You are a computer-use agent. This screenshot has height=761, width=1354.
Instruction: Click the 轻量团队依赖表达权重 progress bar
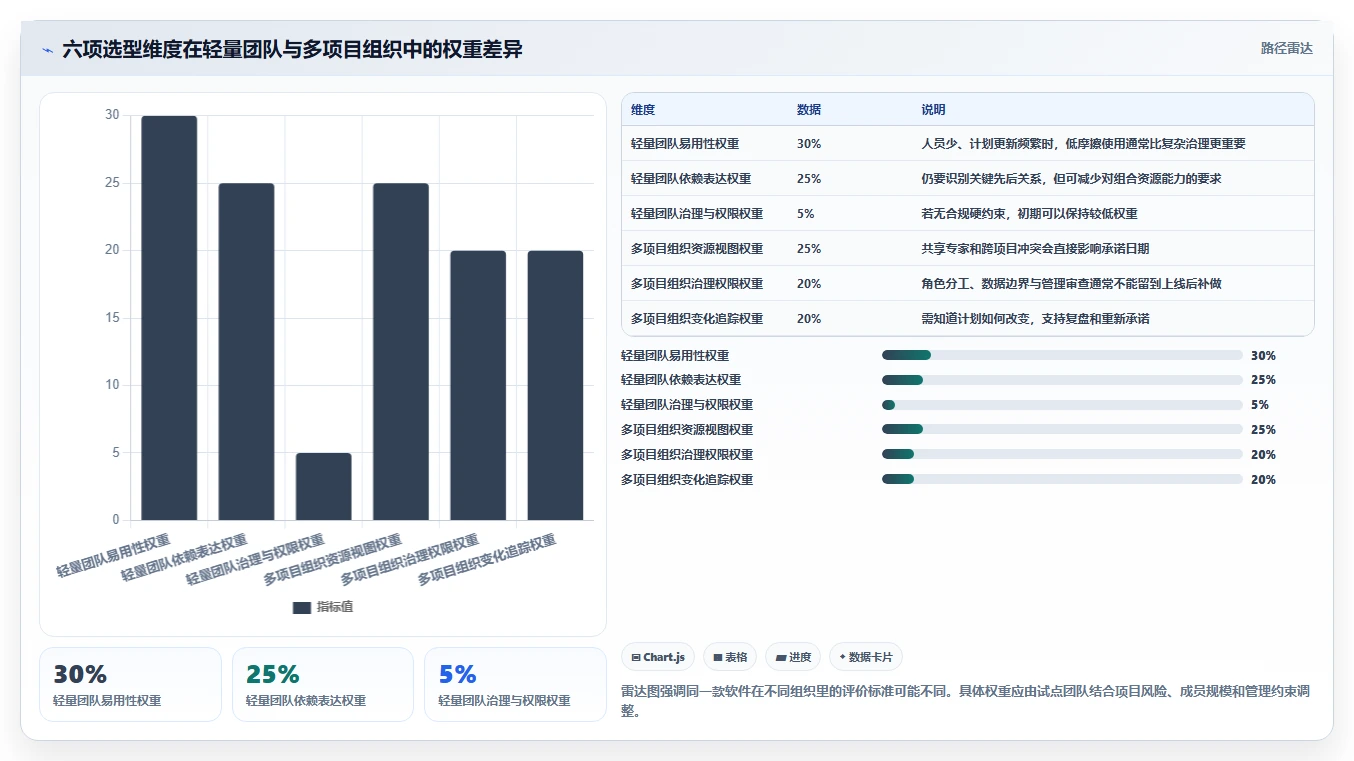coord(1062,380)
